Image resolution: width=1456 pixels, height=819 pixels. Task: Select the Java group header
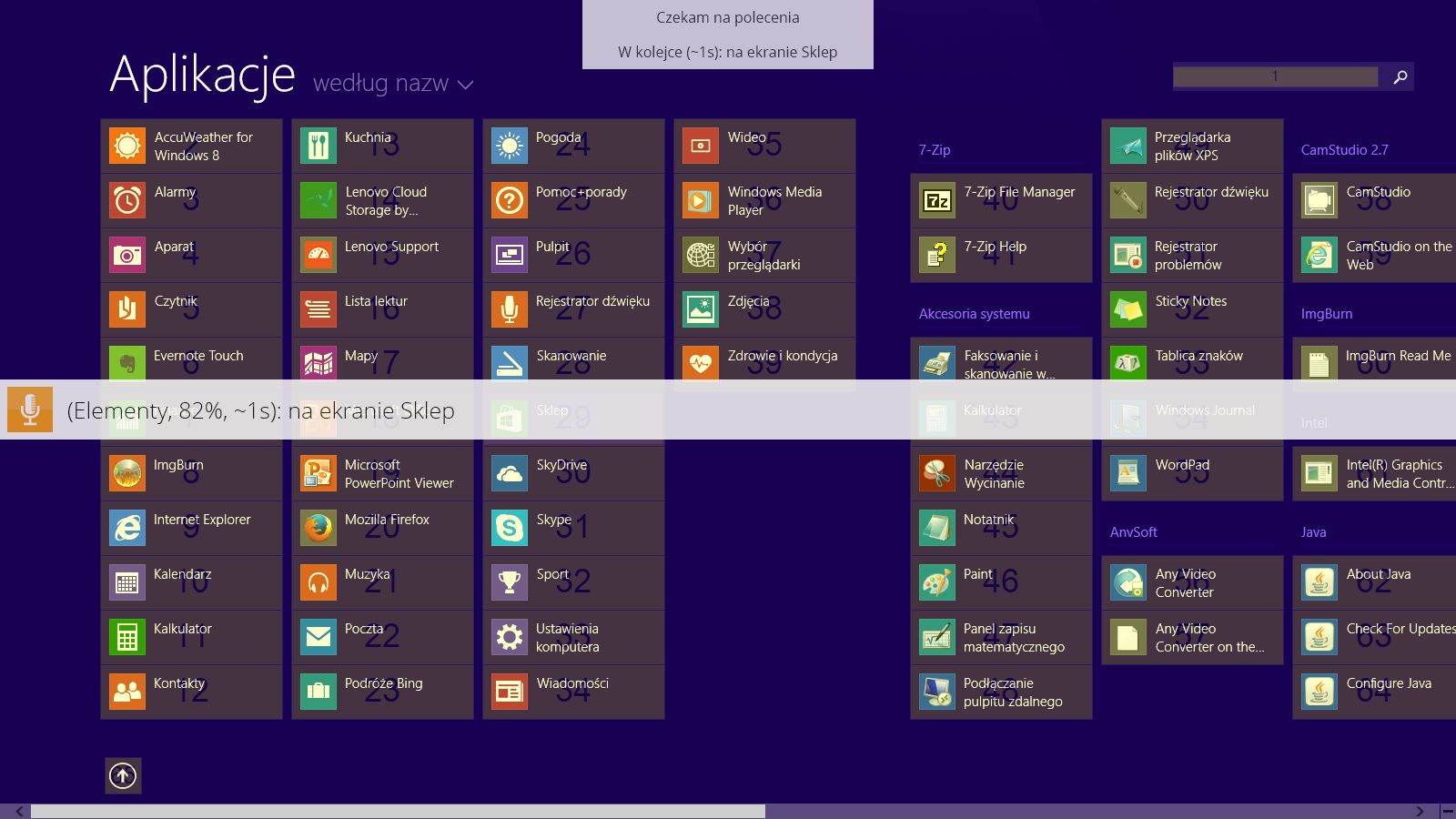[x=1313, y=531]
